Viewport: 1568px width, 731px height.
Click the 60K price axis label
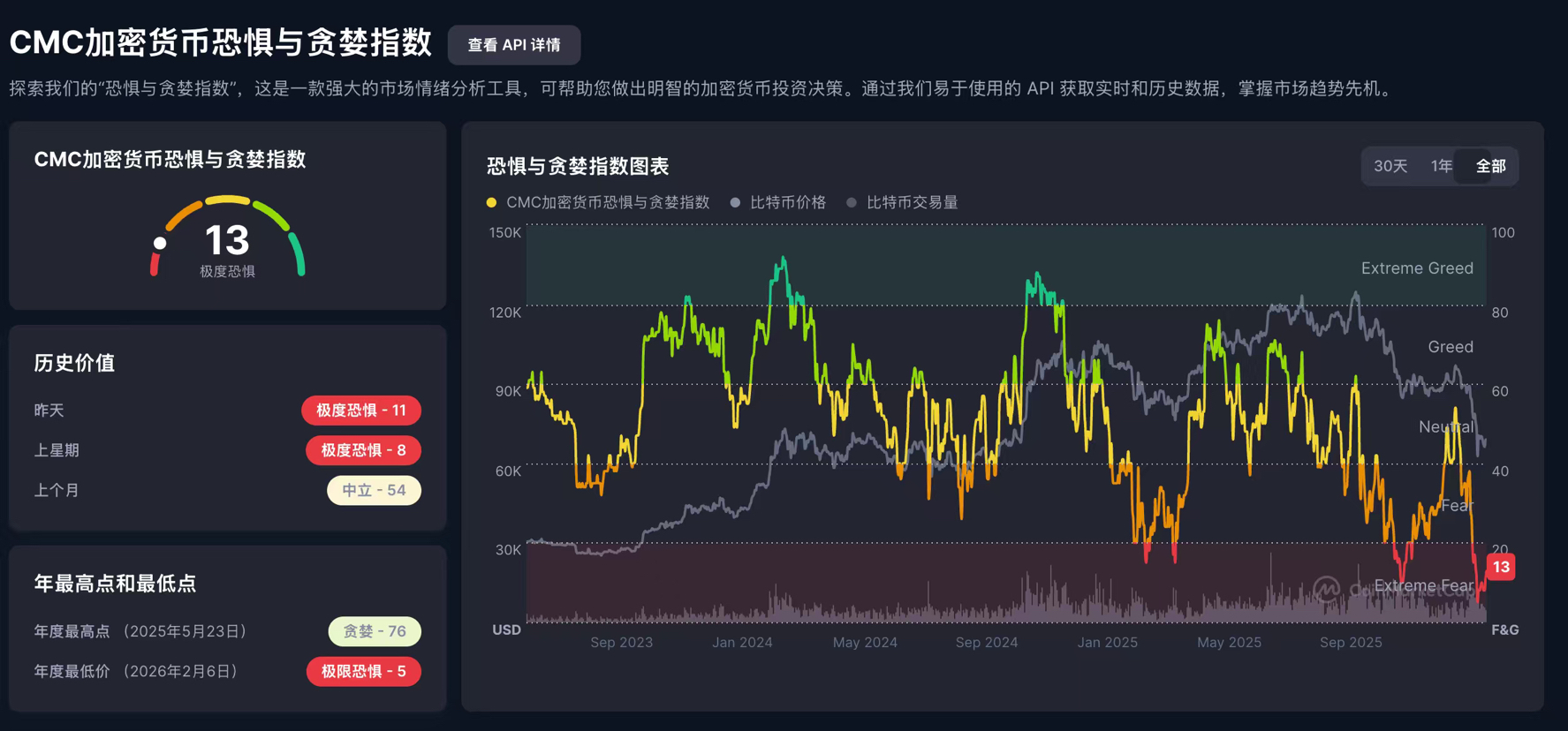pyautogui.click(x=508, y=471)
